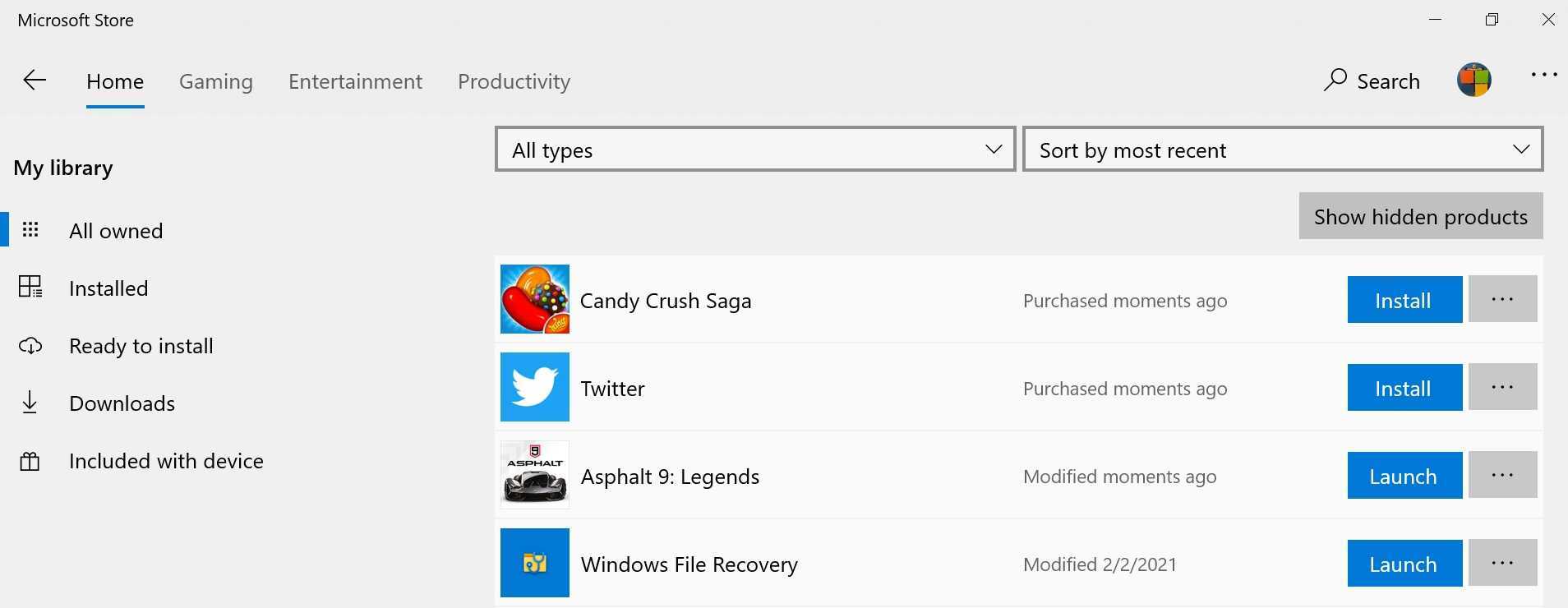
Task: Select the Installed library icon
Action: pyautogui.click(x=30, y=287)
